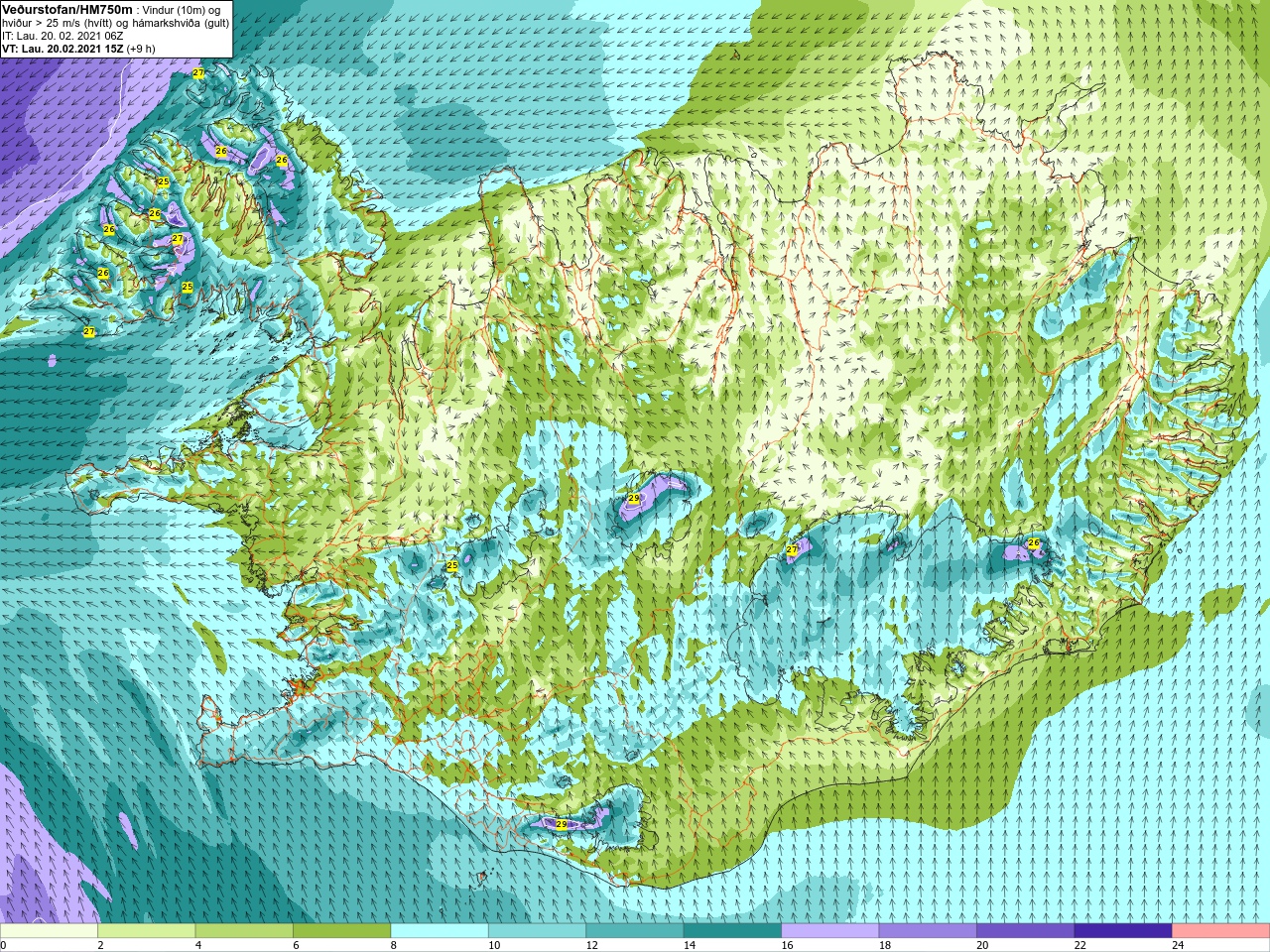Pick the olive green 6–8 m/s color bar segment
1270x952 pixels.
coord(342,931)
